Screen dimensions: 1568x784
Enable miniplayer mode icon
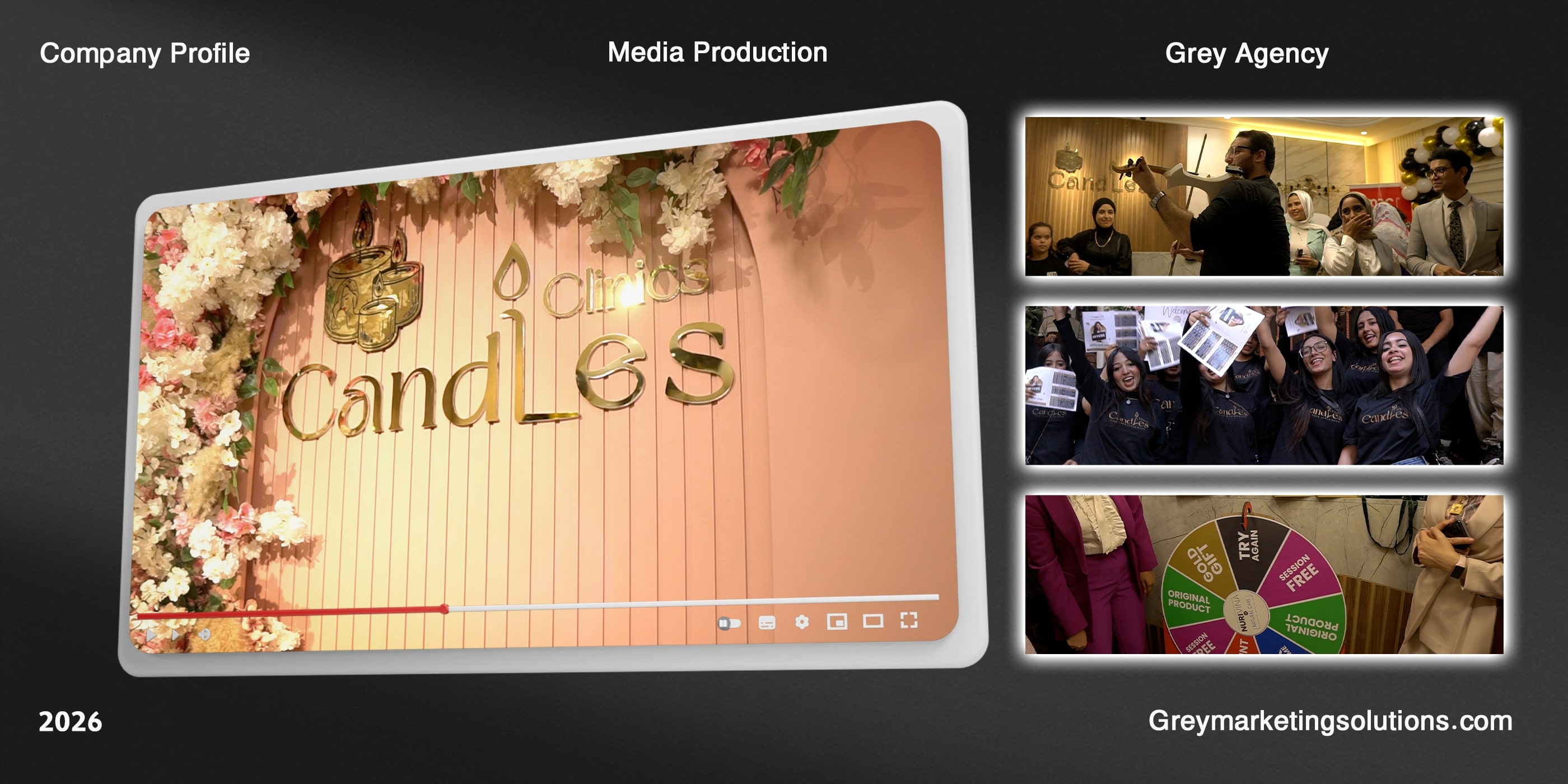[837, 622]
